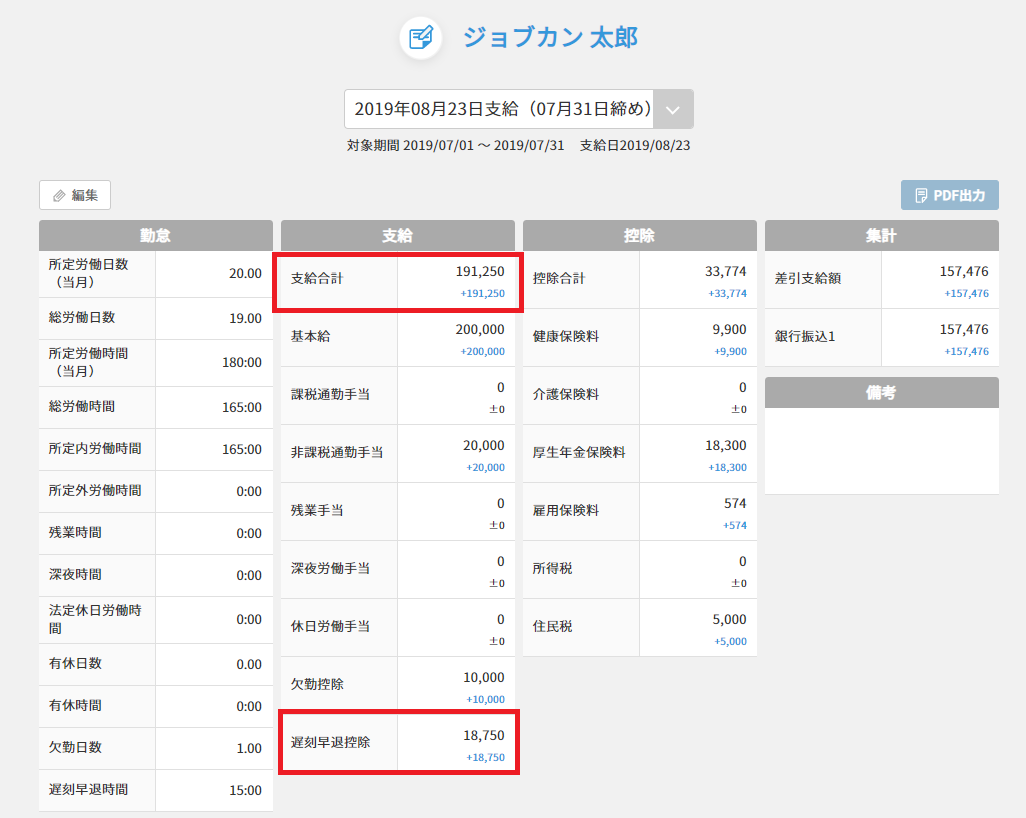Select the 2019年08月23日支給 period box
1026x818 pixels.
(x=500, y=109)
